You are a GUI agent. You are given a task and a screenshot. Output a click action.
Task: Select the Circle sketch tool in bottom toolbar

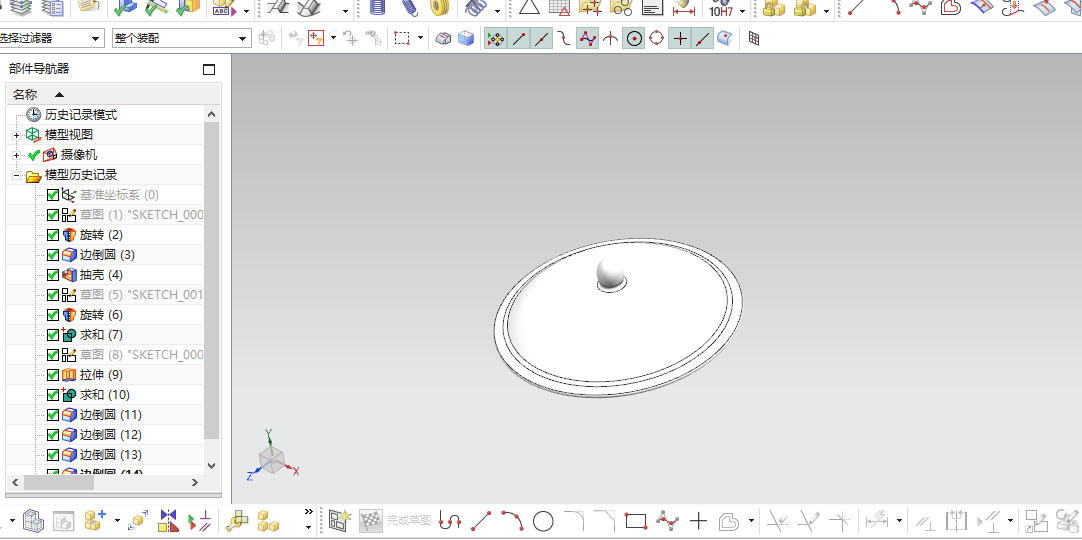[543, 521]
